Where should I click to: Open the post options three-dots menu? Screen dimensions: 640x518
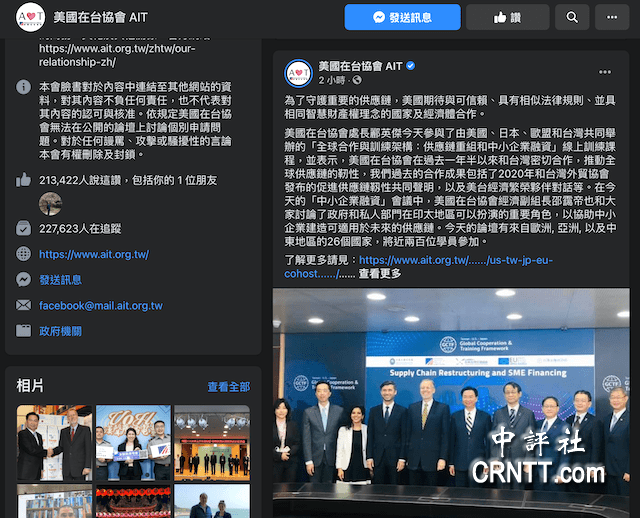coord(605,72)
